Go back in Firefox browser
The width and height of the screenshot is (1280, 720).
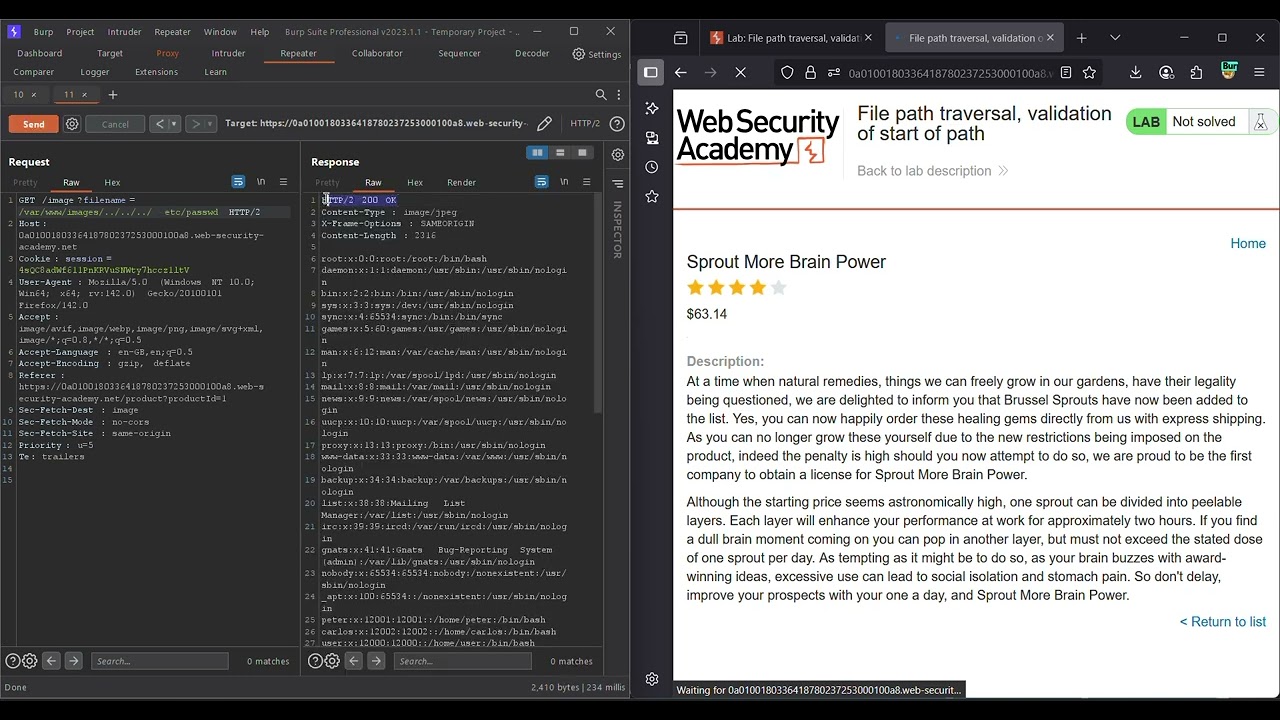[x=680, y=73]
